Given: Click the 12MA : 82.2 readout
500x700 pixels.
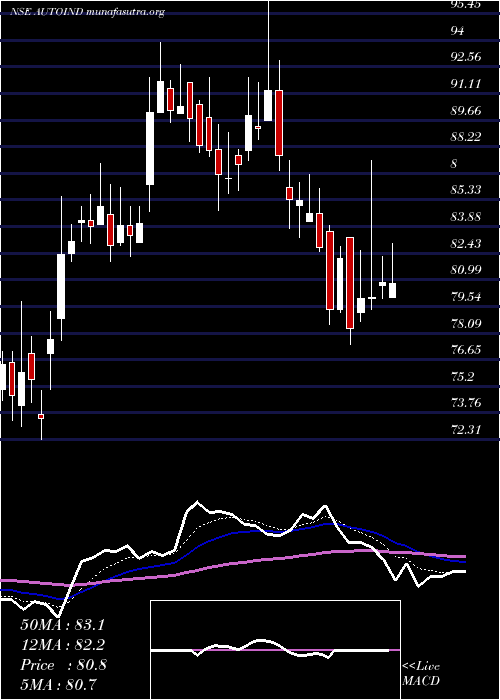Looking at the screenshot, I should click(x=62, y=645).
